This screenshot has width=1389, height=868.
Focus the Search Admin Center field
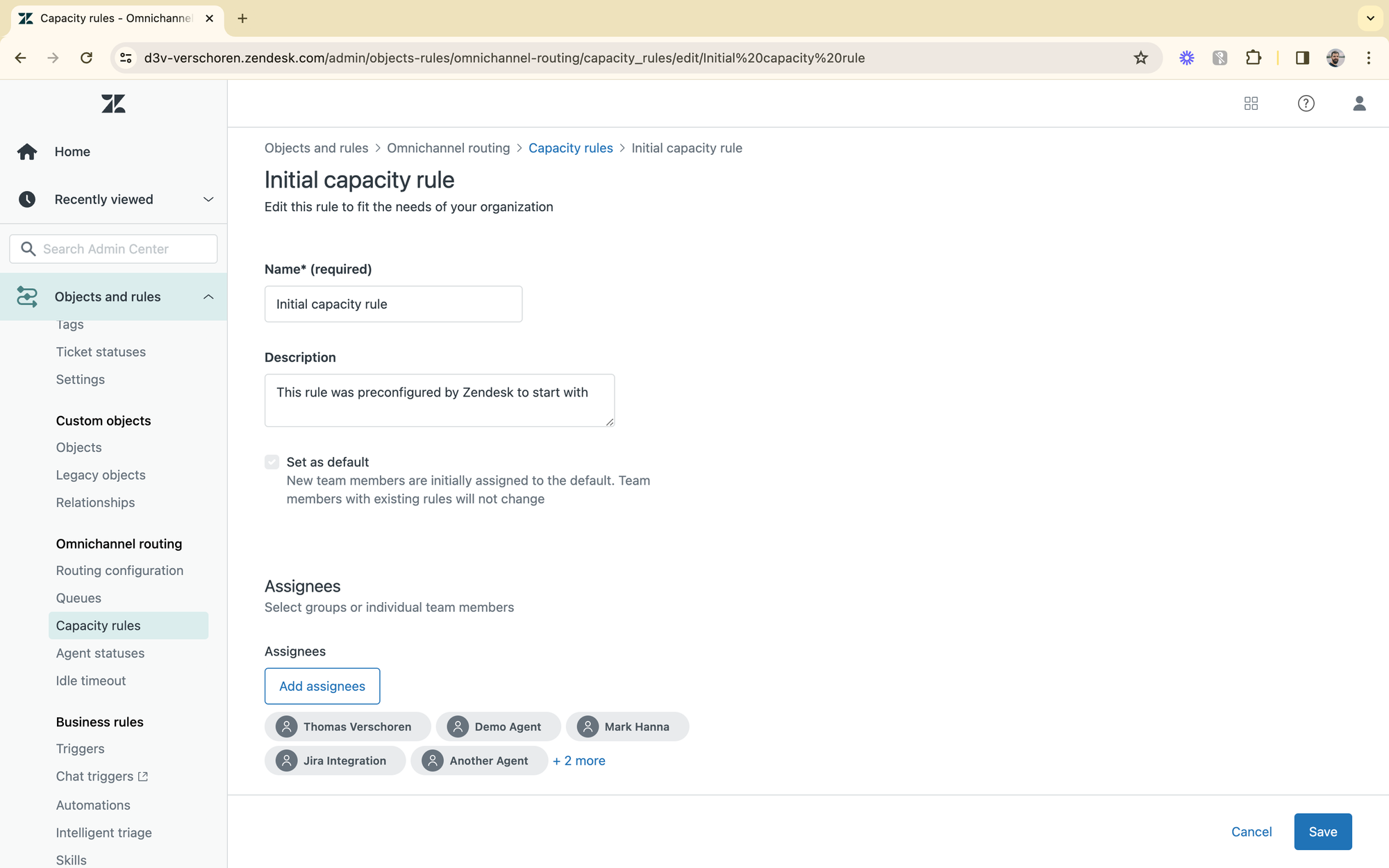[x=113, y=249]
